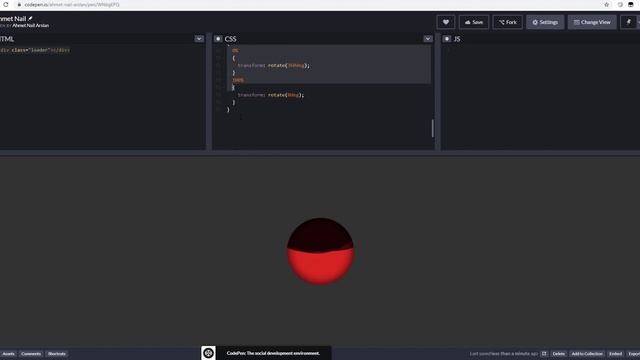
Task: Open the Change View menu
Action: click(592, 22)
